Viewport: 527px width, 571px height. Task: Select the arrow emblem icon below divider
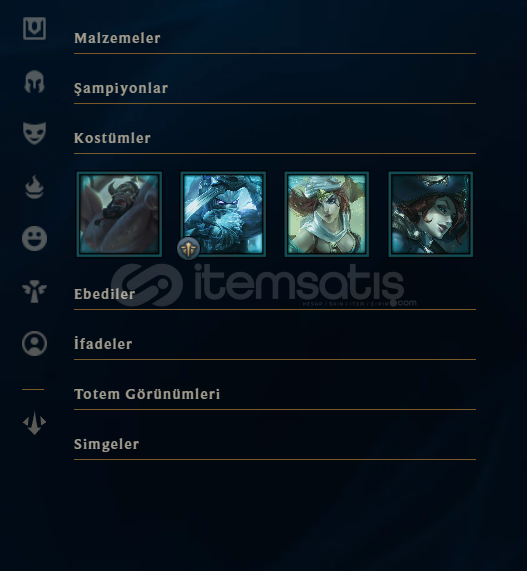pyautogui.click(x=35, y=423)
